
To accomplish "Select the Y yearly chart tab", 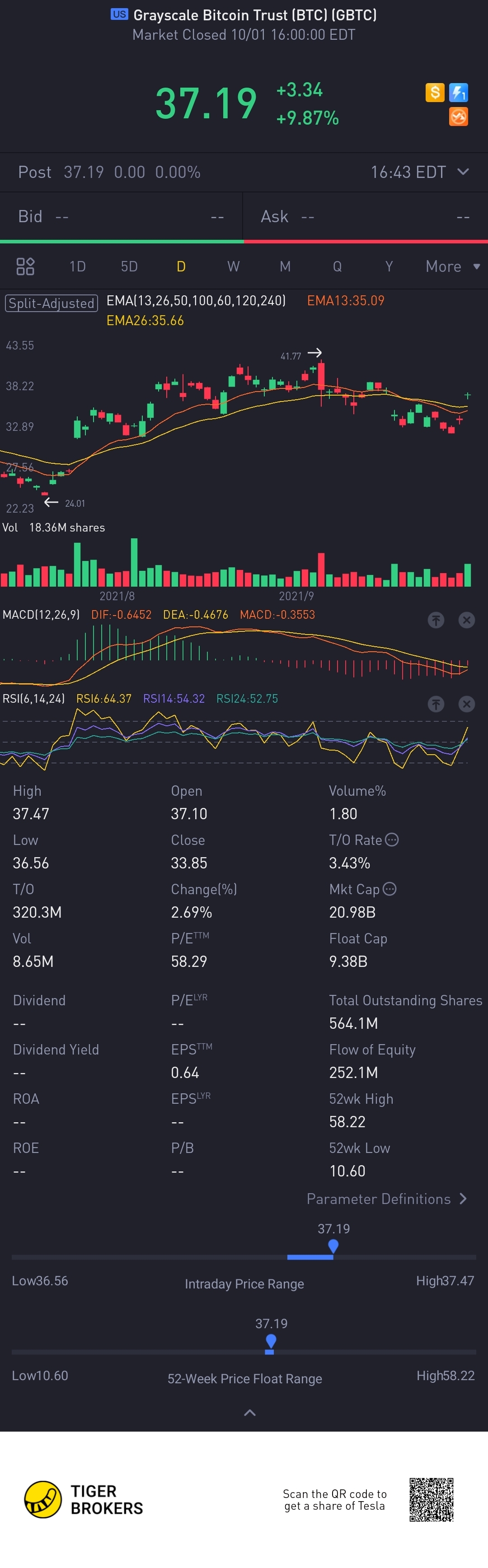I will pyautogui.click(x=389, y=266).
